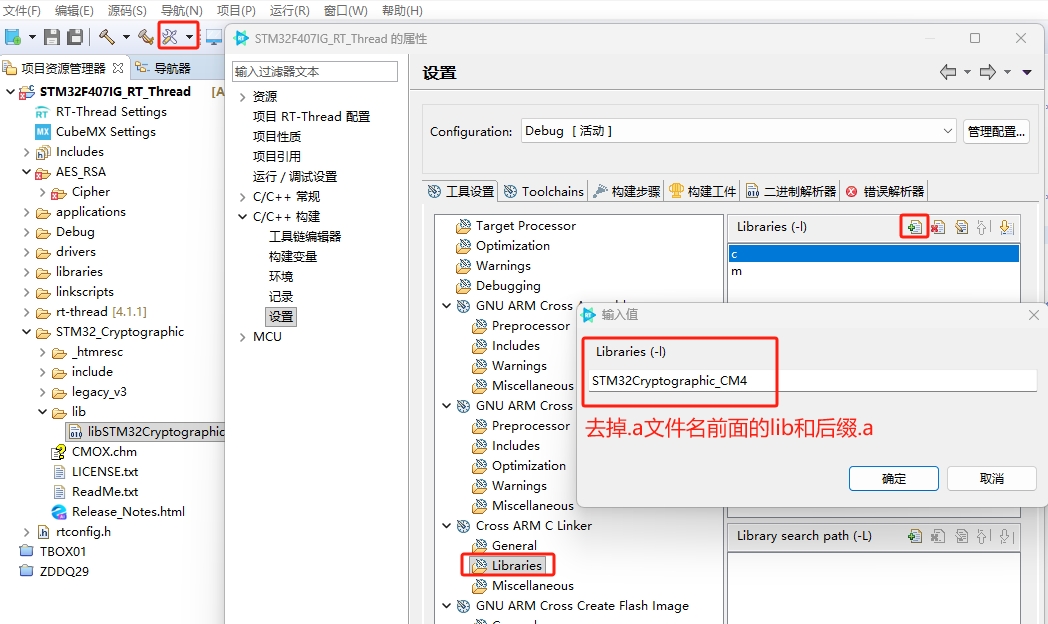Screen dimensions: 1048x624
Task: Collapse the C/C++ 构建 category
Action: click(x=243, y=216)
